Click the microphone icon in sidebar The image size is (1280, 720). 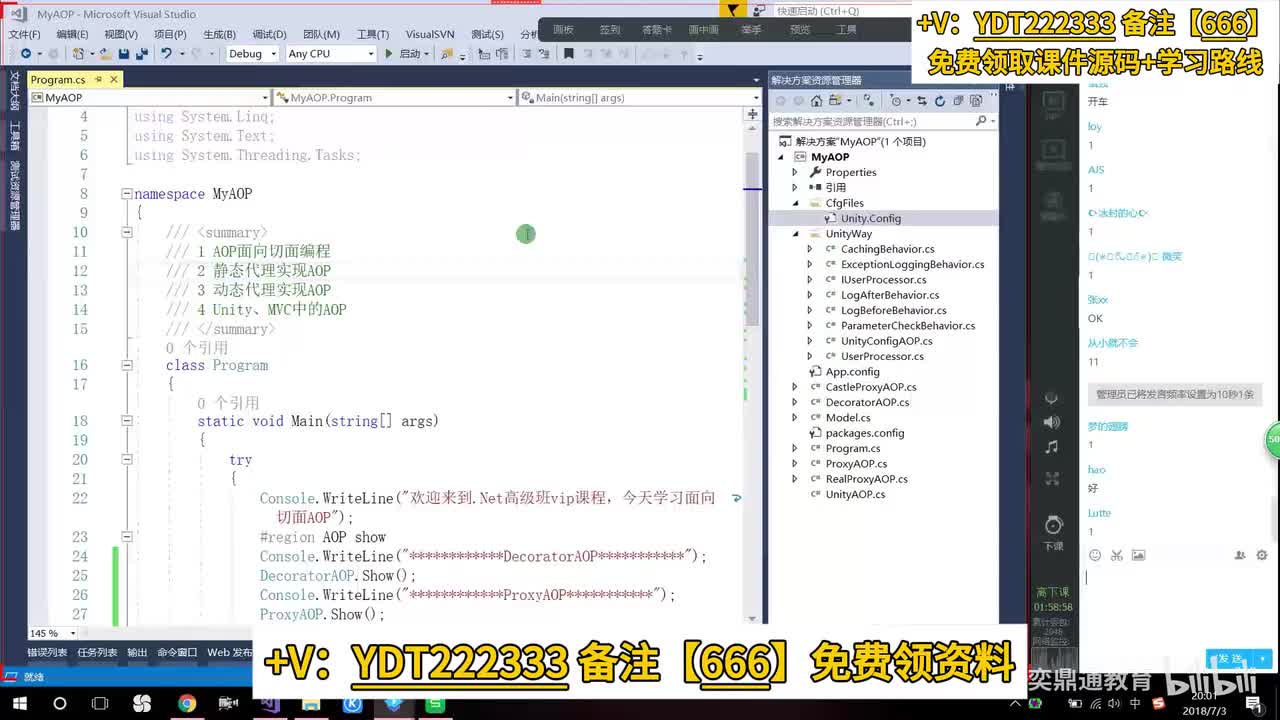[1051, 397]
